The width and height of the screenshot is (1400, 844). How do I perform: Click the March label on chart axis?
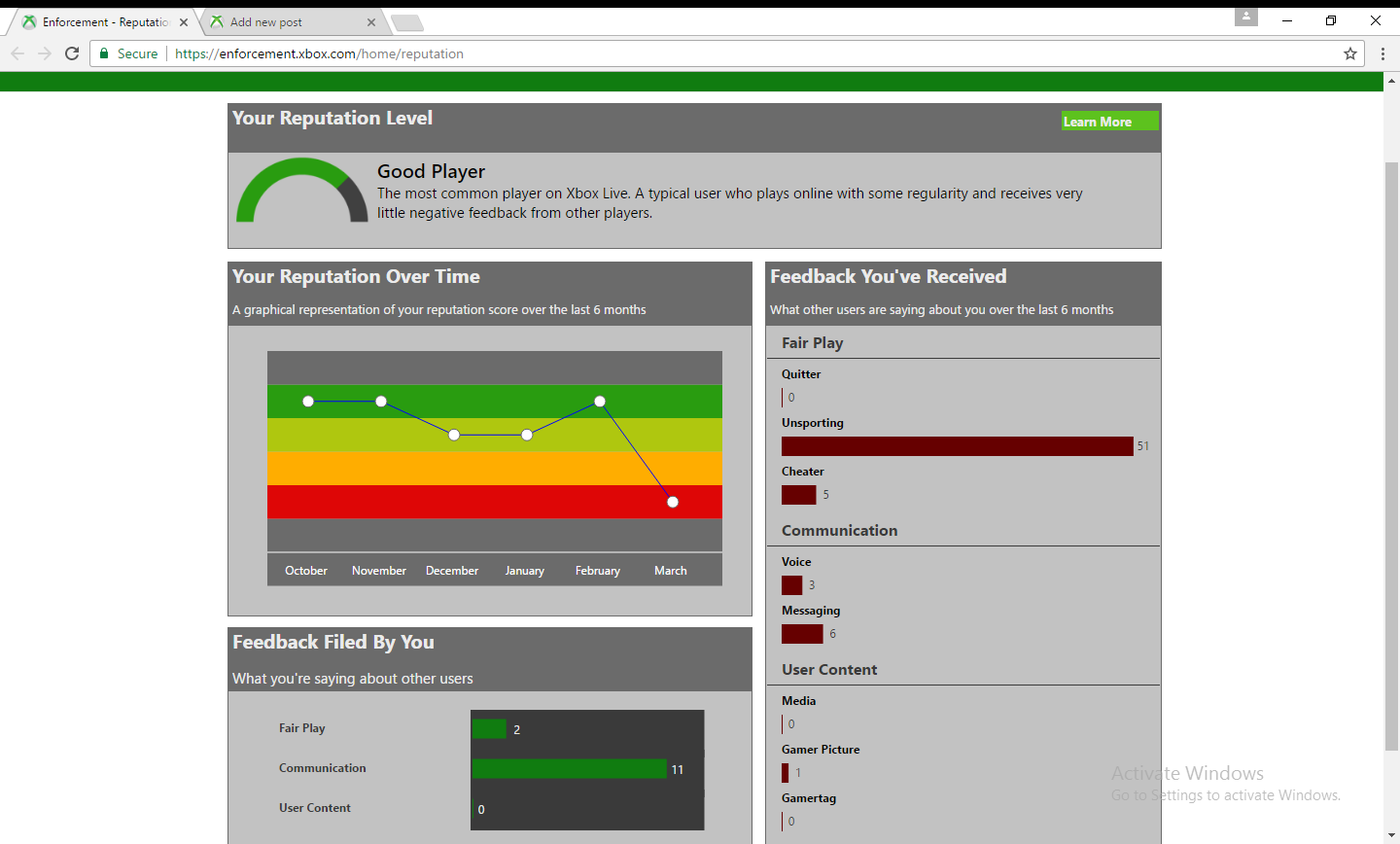[671, 571]
